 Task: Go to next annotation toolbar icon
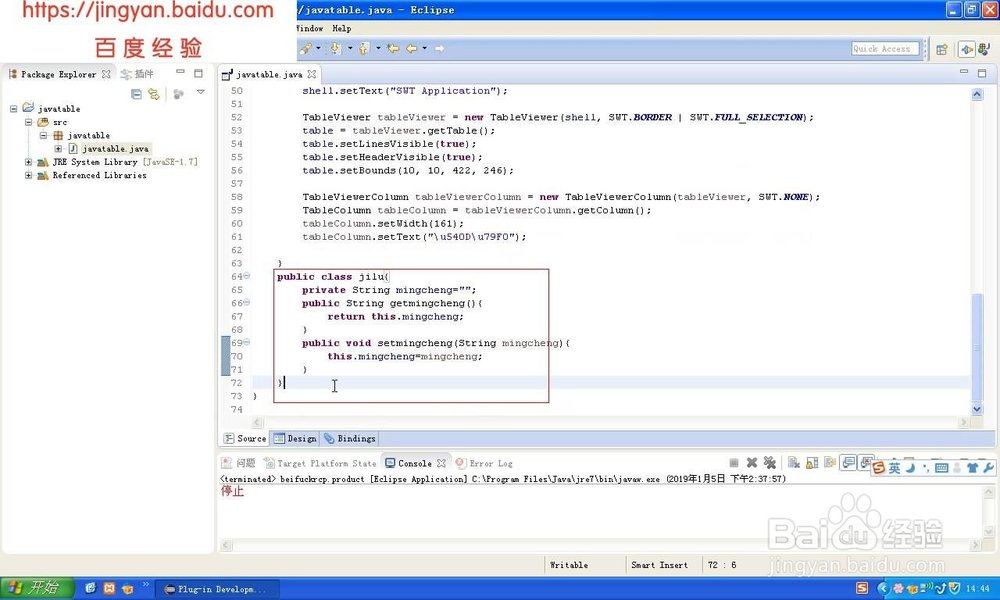tap(335, 48)
